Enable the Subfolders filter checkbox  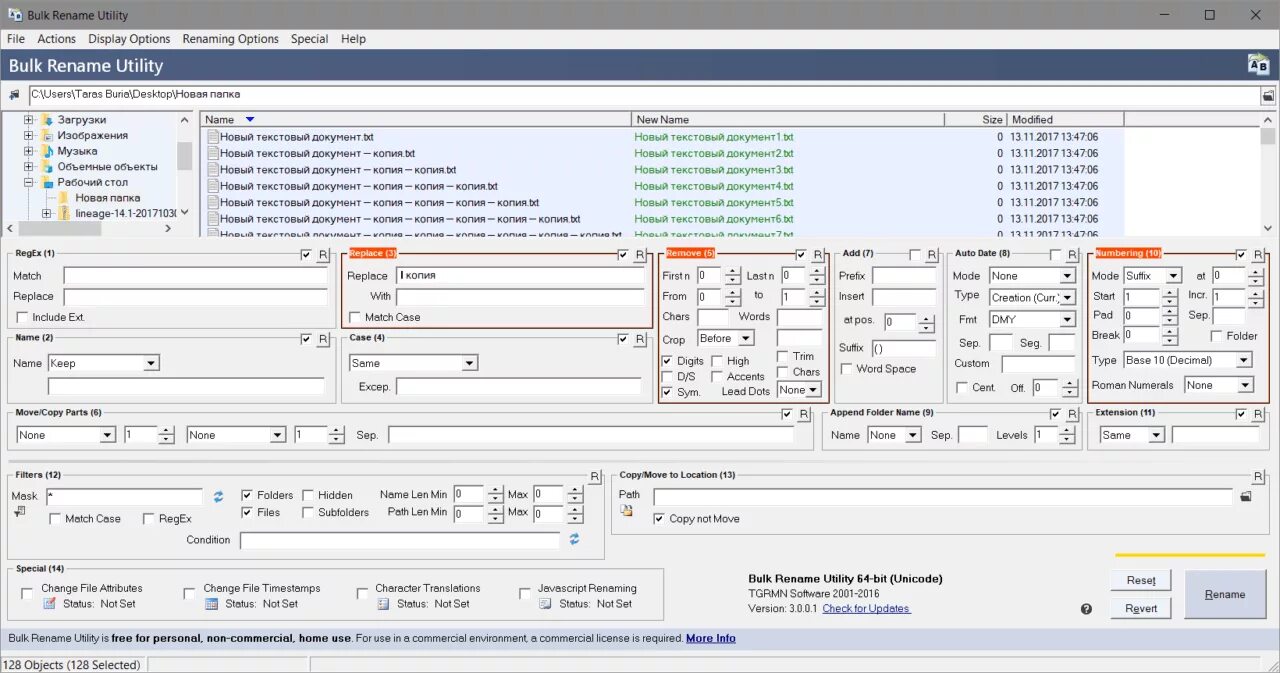(x=309, y=513)
